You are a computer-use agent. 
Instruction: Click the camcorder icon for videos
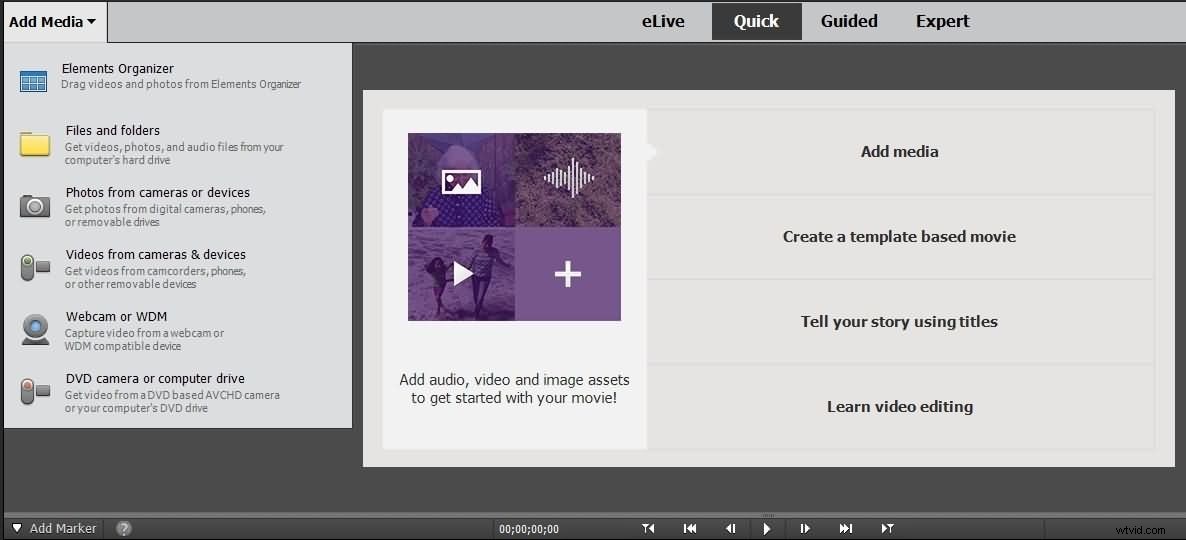[x=35, y=268]
